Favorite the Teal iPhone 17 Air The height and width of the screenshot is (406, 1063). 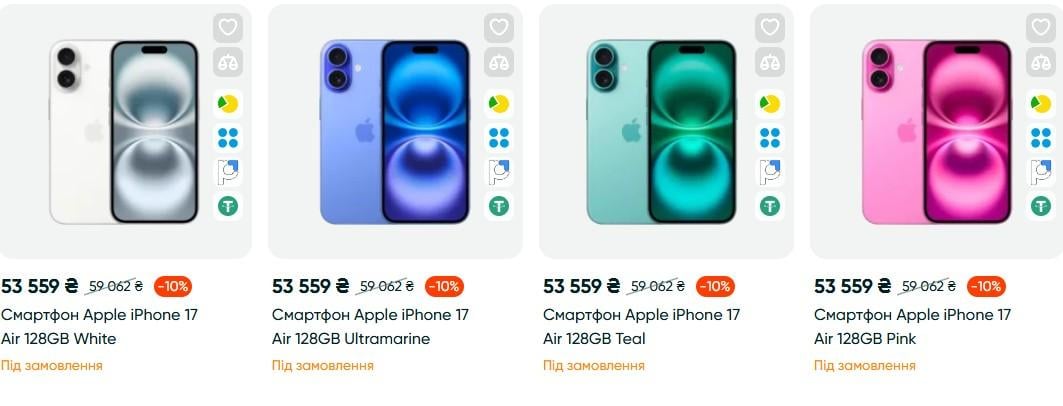click(x=770, y=28)
